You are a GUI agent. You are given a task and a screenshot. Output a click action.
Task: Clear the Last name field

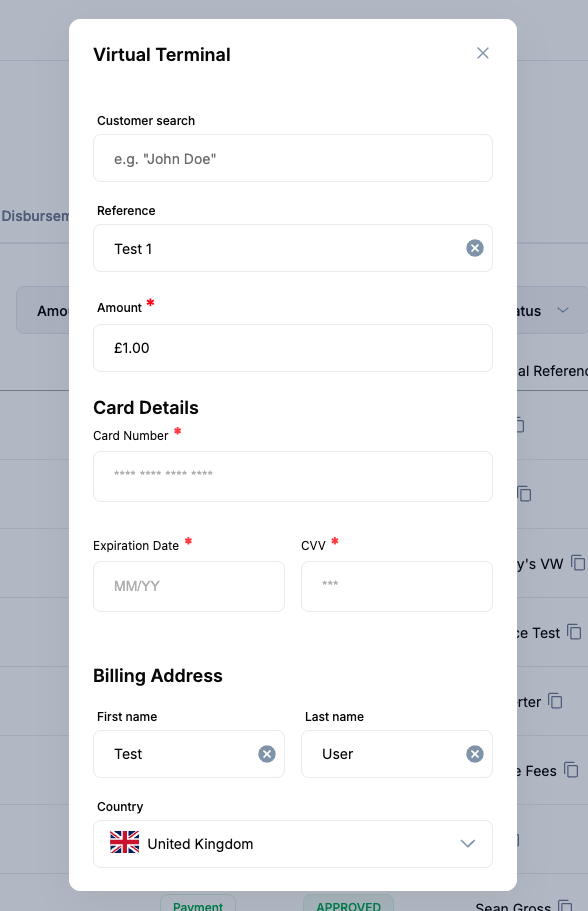[475, 754]
